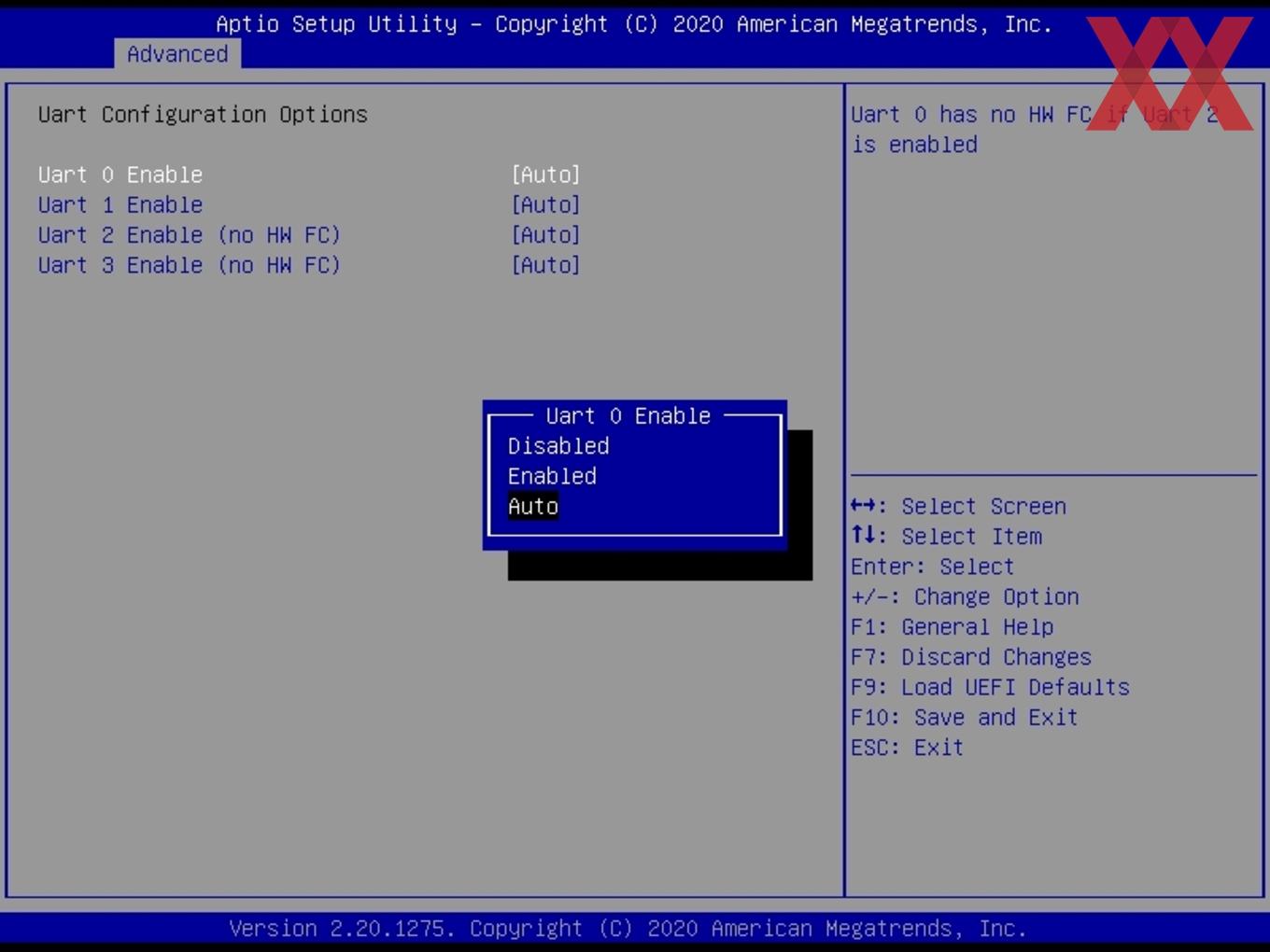Click the help text about Uart 0 HW FC
Viewport: 1270px width, 952px height.
1035,130
